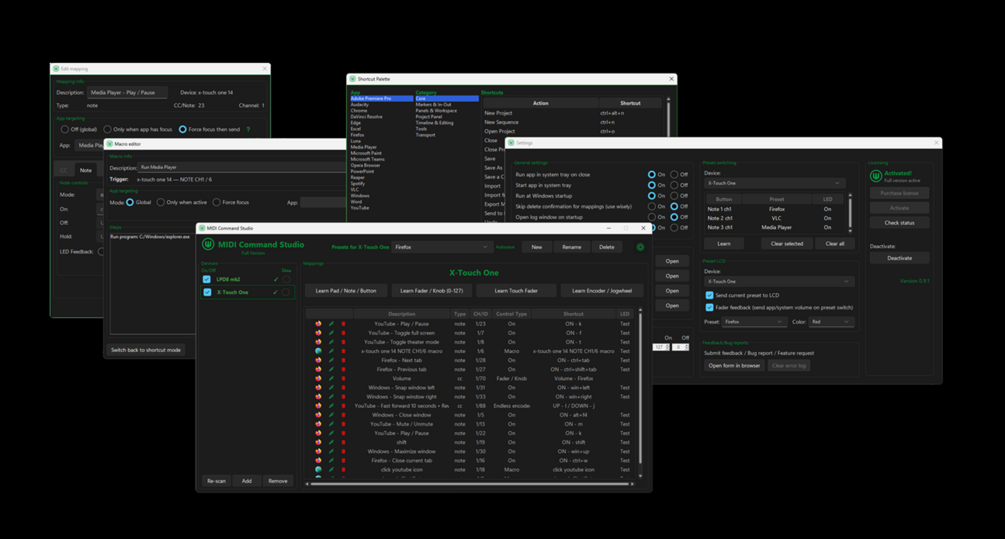Viewport: 1005px width, 539px height.
Task: Turn On Skip delete confirmation for mappings
Action: pyautogui.click(x=652, y=206)
